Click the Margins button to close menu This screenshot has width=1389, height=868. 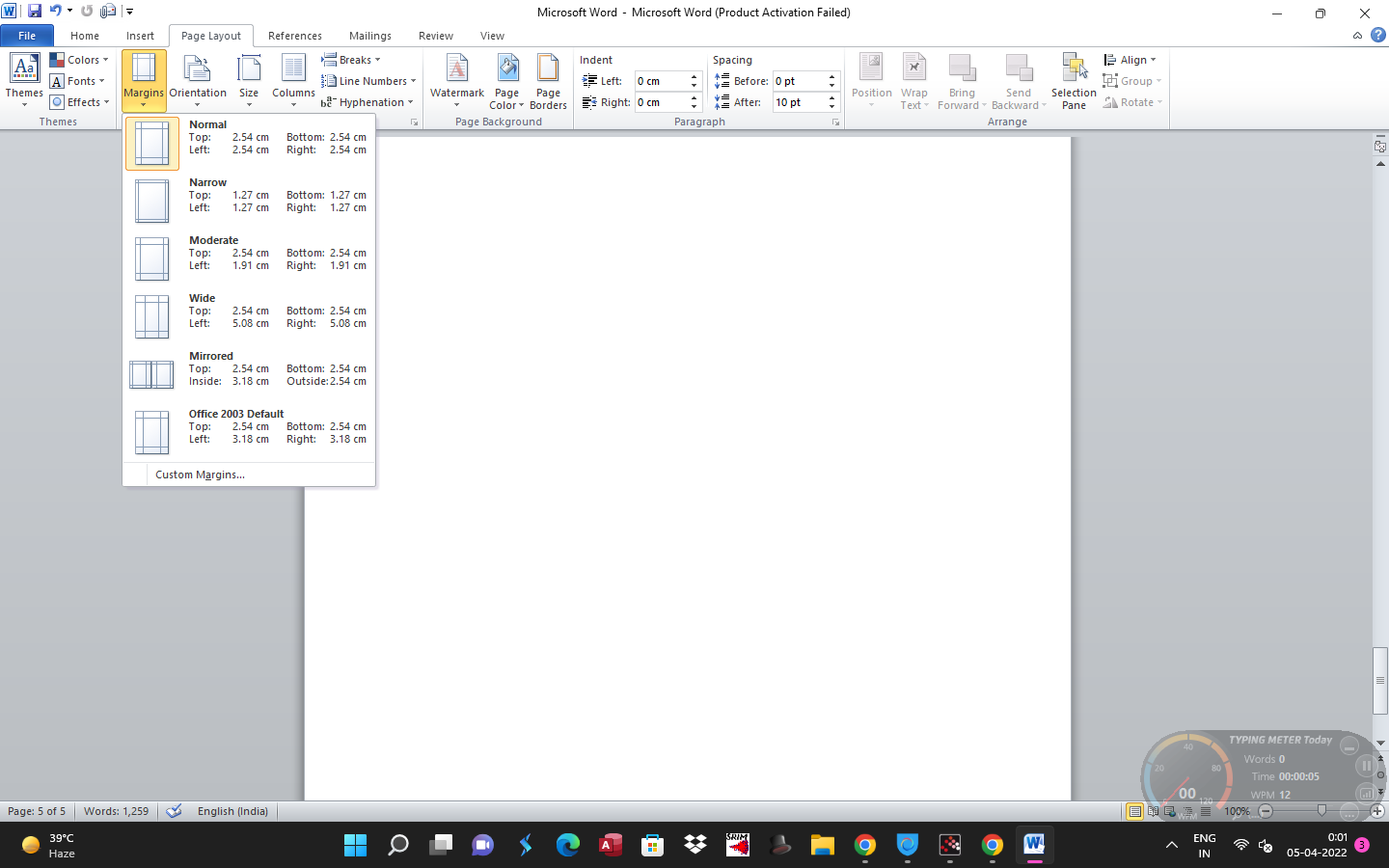pos(144,81)
